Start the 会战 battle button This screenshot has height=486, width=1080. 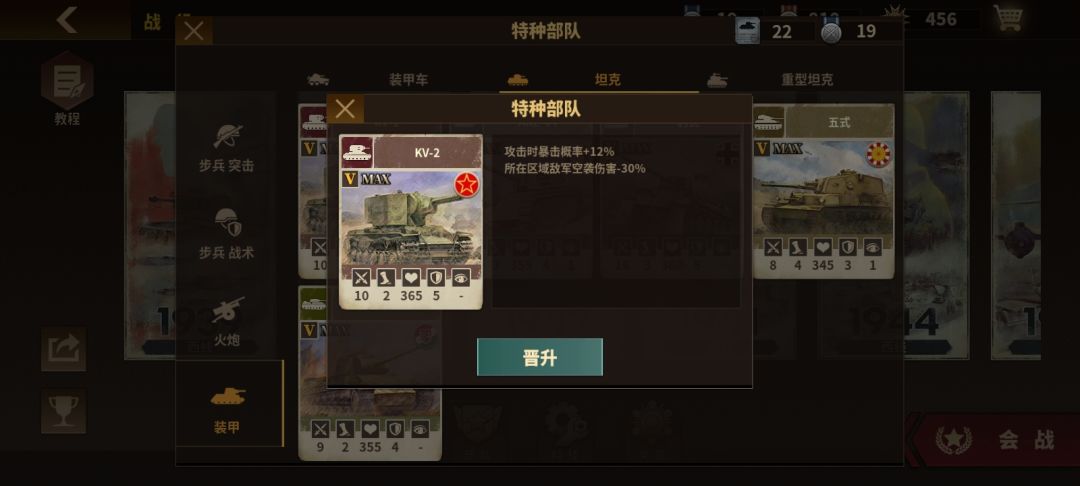995,440
